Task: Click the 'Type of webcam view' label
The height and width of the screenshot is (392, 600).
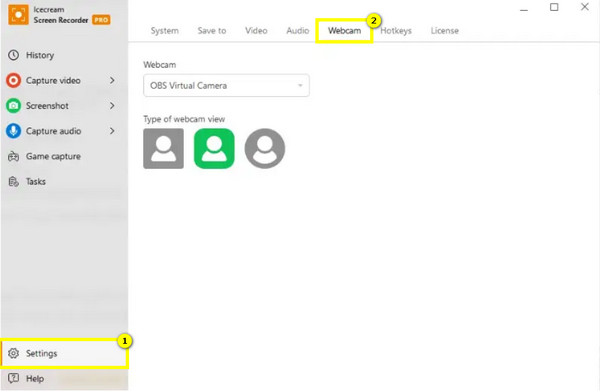Action: tap(184, 119)
